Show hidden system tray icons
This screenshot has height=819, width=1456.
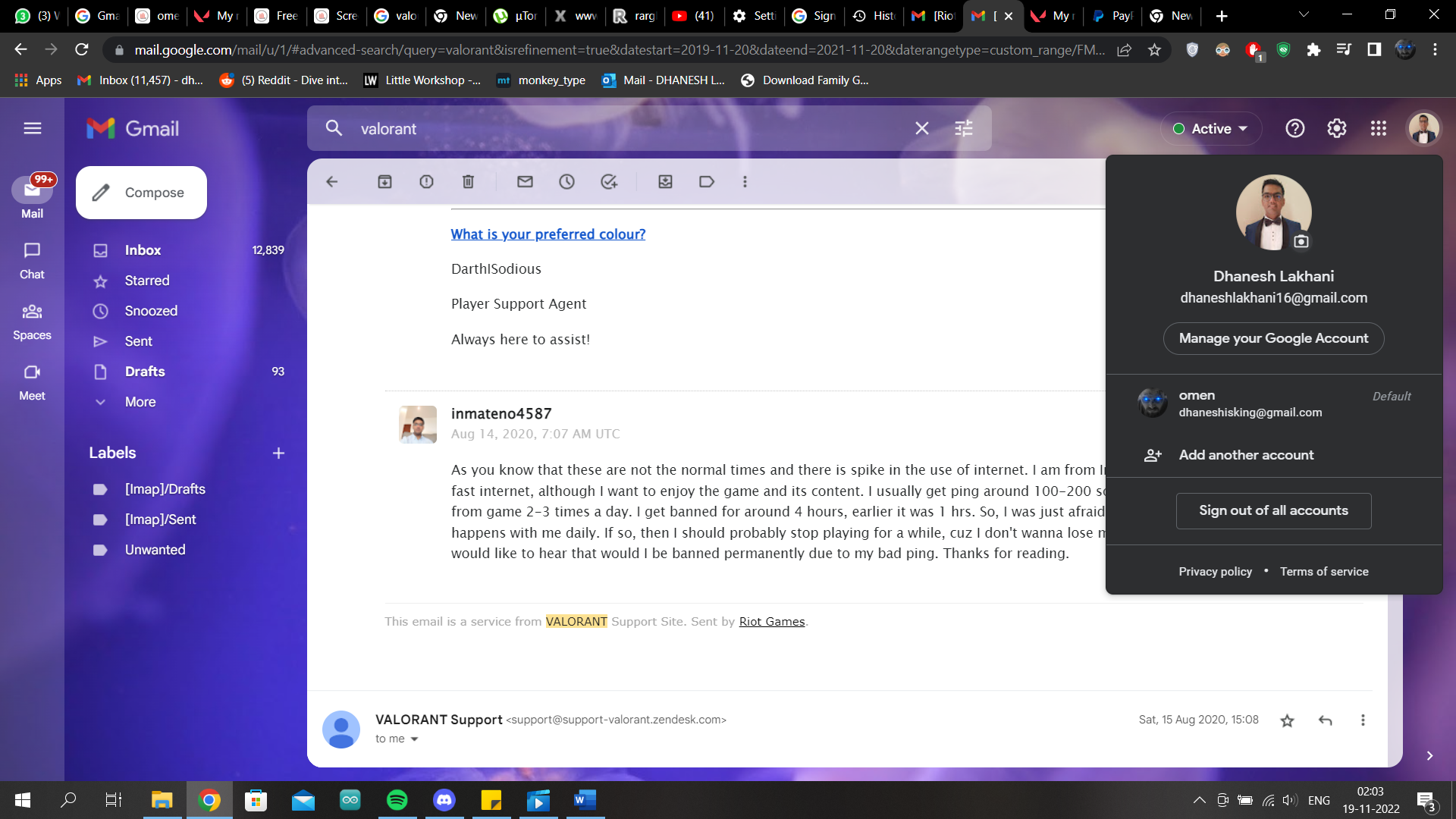[1200, 800]
